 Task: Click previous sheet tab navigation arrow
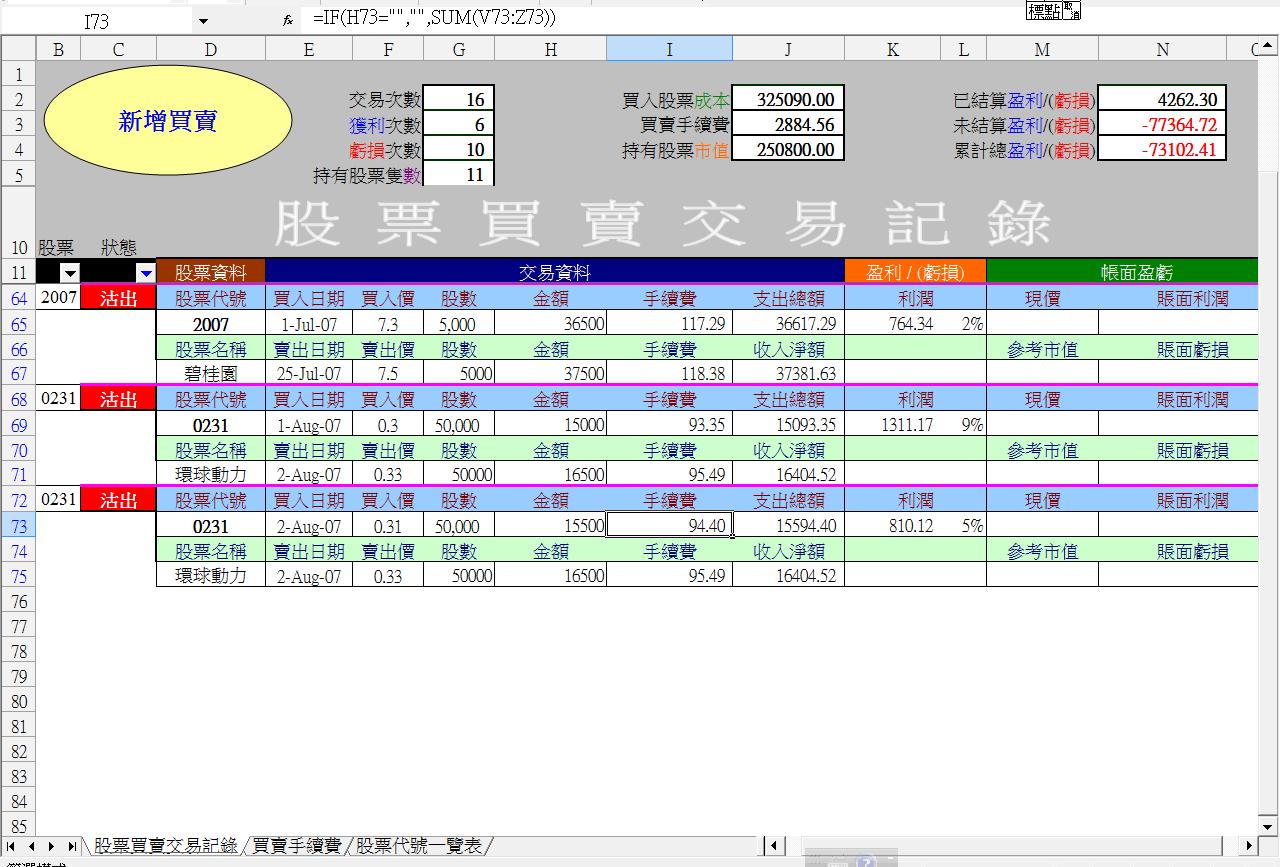click(x=32, y=846)
